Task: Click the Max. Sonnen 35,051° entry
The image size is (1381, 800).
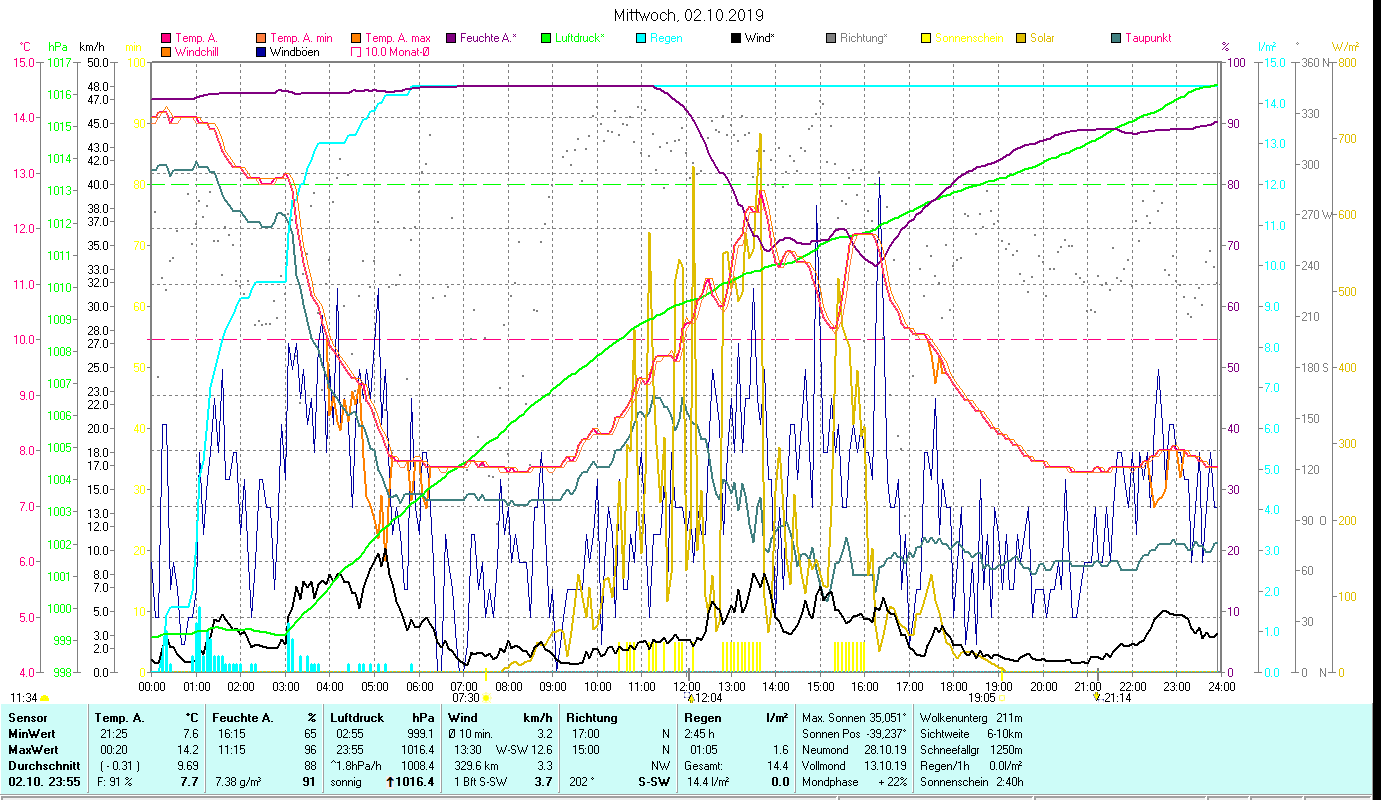Action: 854,718
